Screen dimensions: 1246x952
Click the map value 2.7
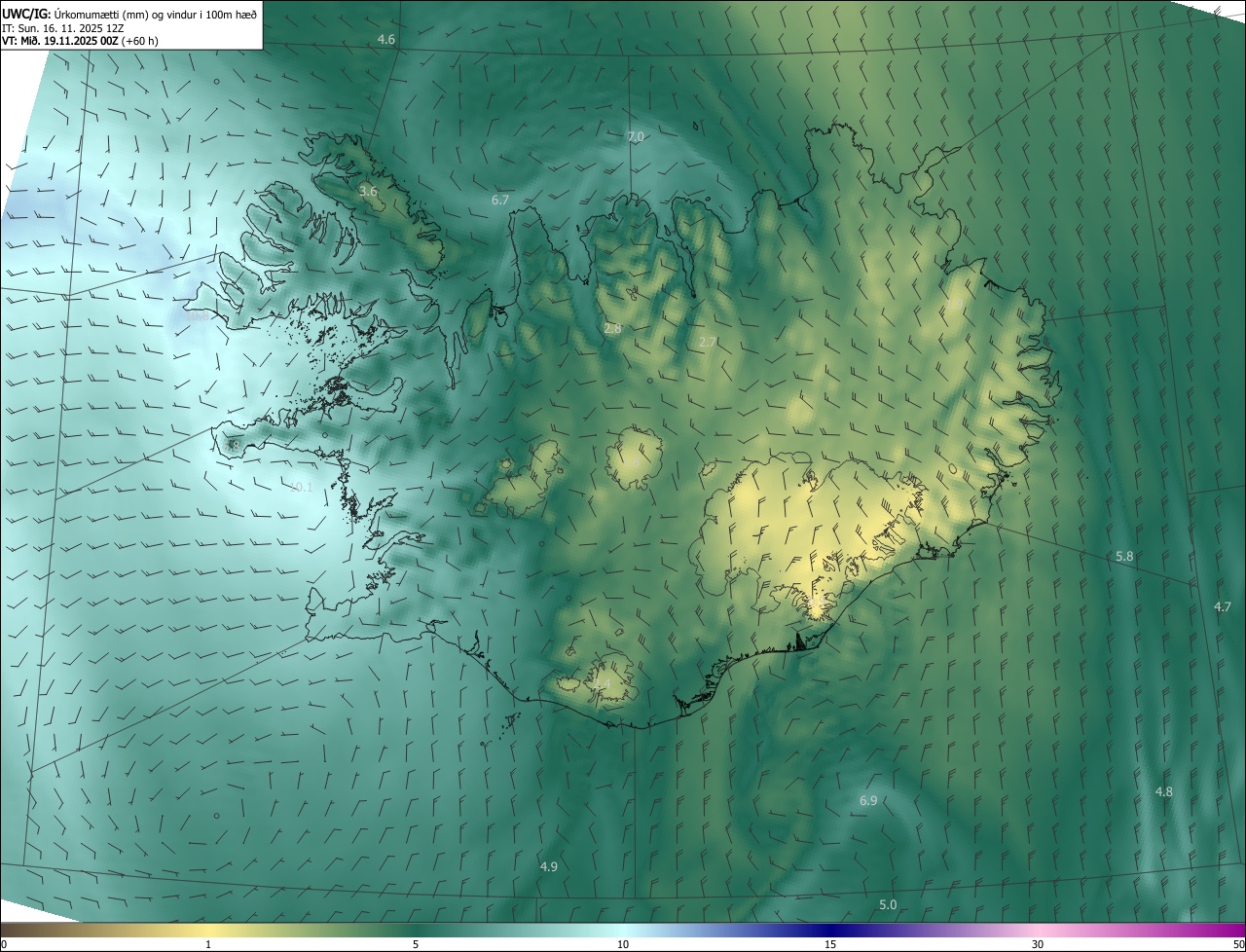pyautogui.click(x=708, y=342)
